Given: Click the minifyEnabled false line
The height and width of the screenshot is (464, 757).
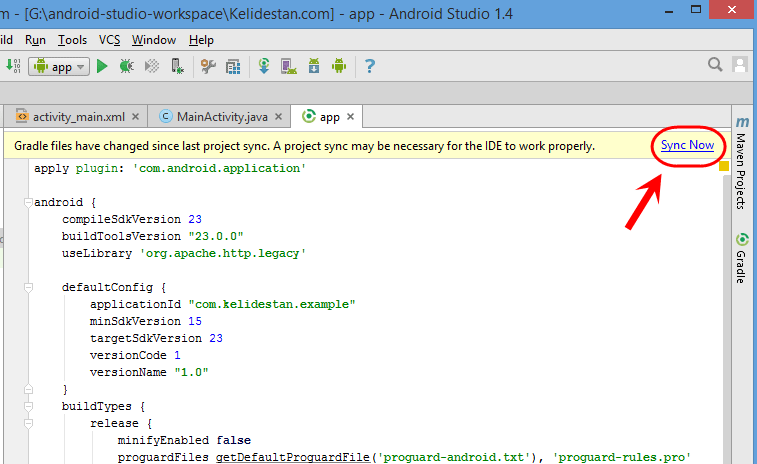Looking at the screenshot, I should point(184,440).
